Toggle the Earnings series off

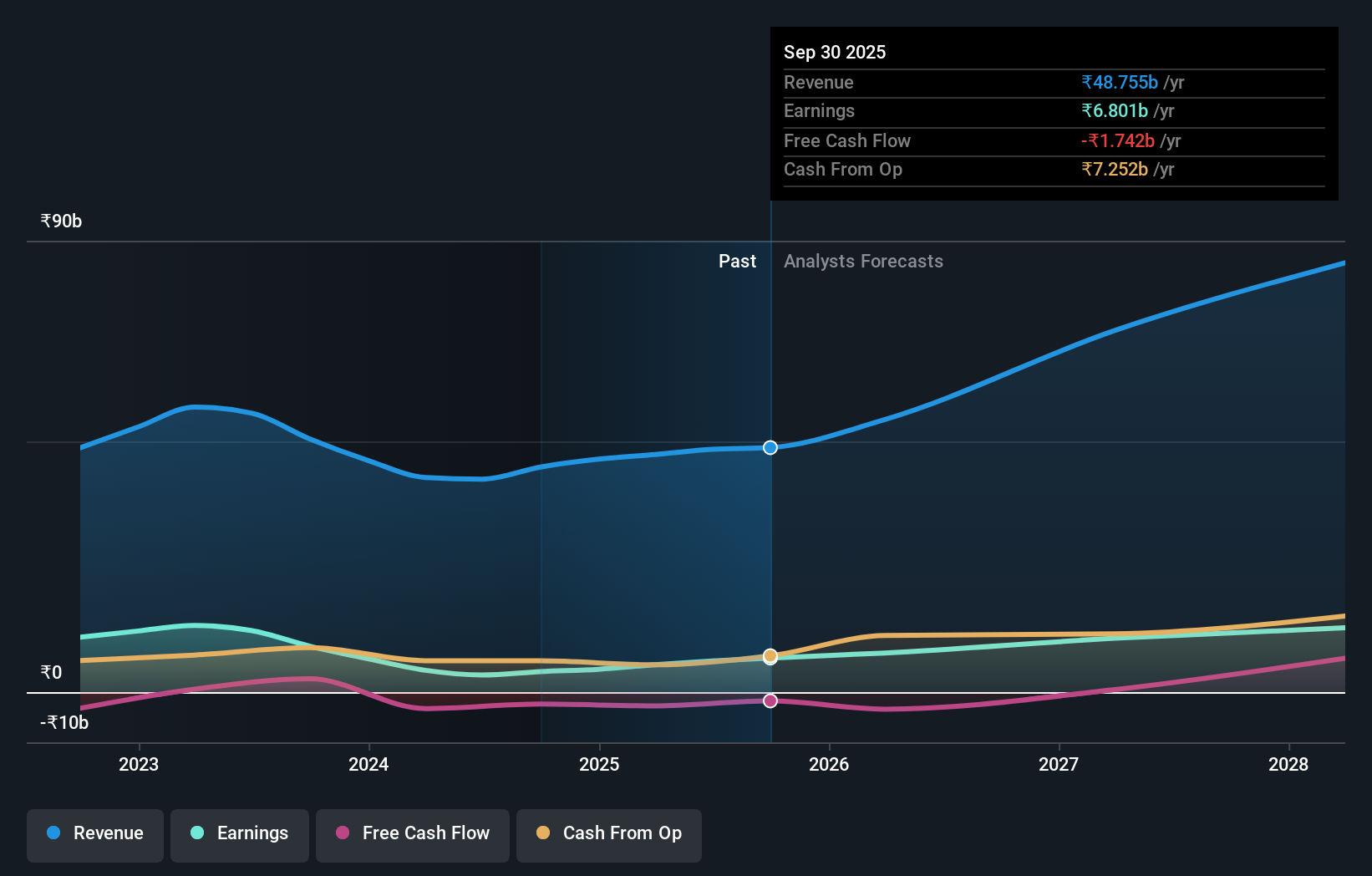tap(239, 833)
